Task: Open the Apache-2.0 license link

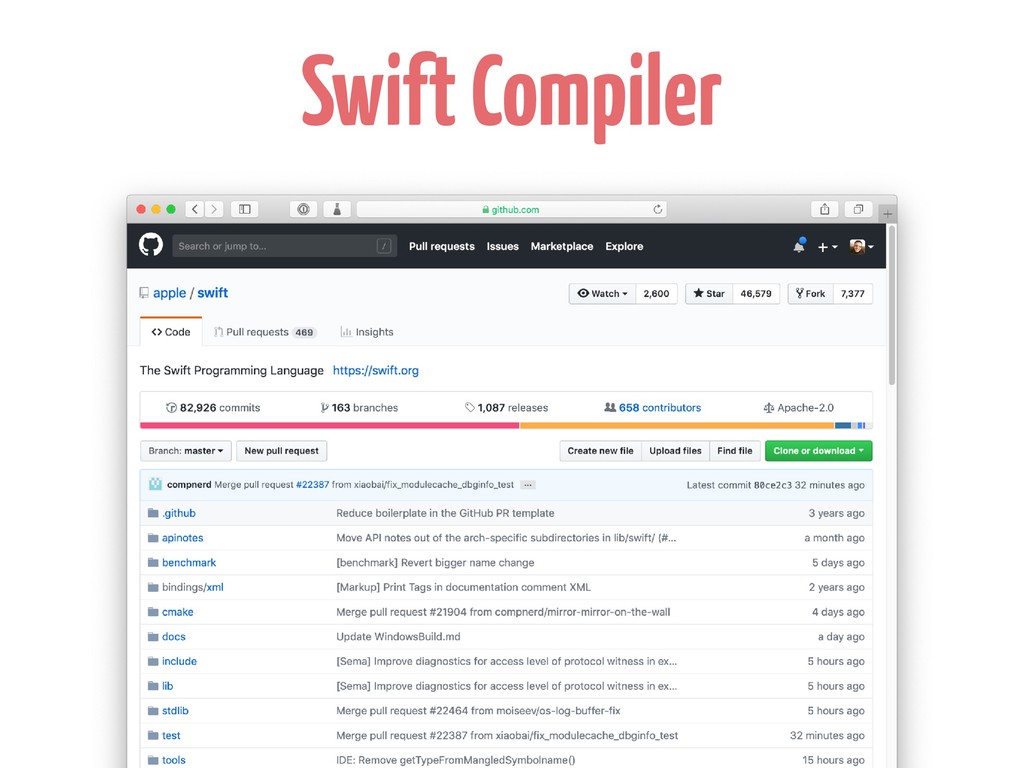Action: [798, 408]
